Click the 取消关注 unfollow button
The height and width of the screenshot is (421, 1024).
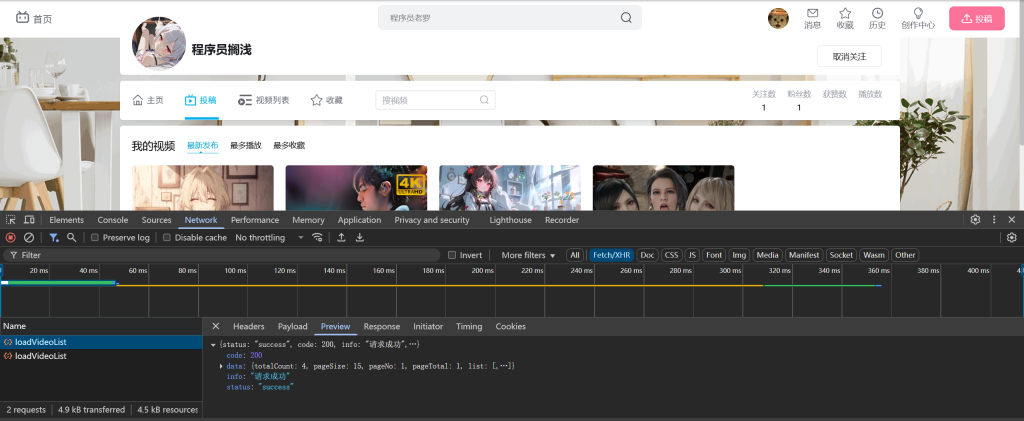click(x=849, y=56)
